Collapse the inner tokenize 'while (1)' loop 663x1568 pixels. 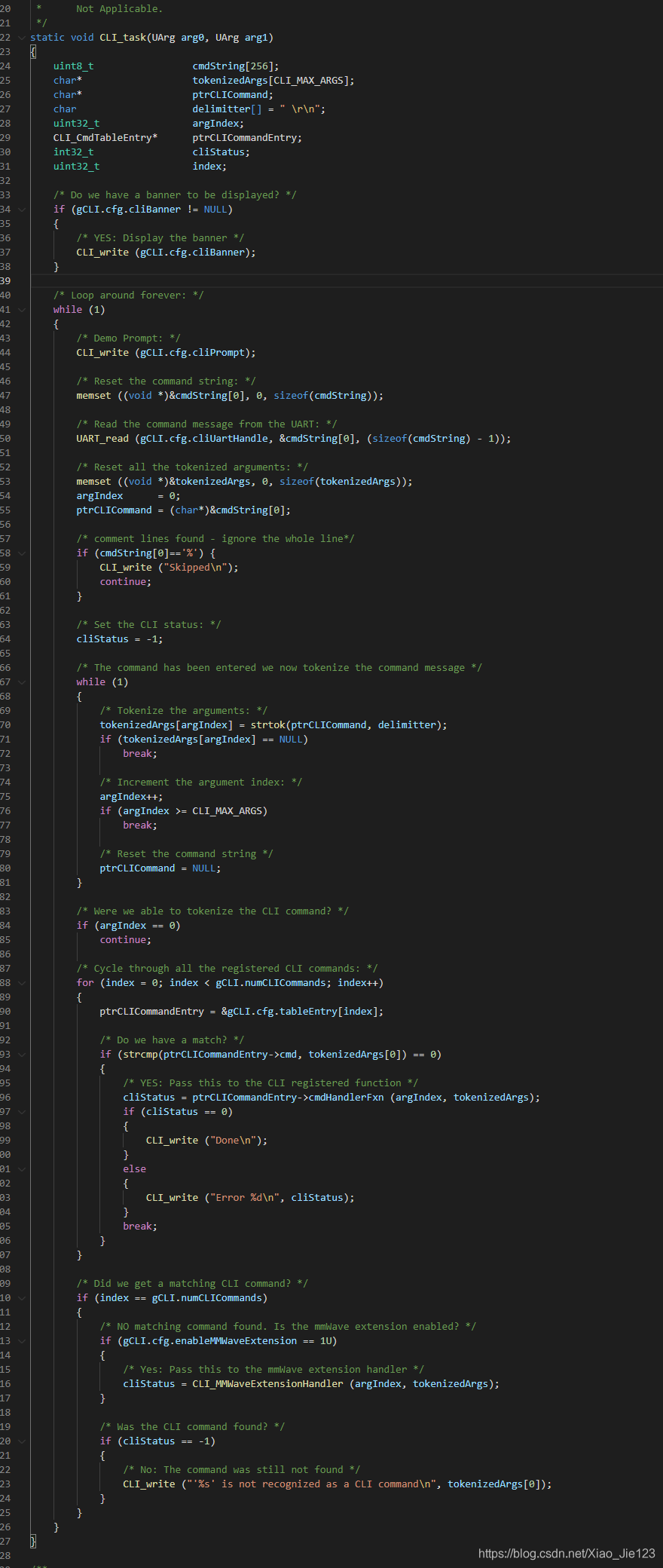tap(22, 682)
